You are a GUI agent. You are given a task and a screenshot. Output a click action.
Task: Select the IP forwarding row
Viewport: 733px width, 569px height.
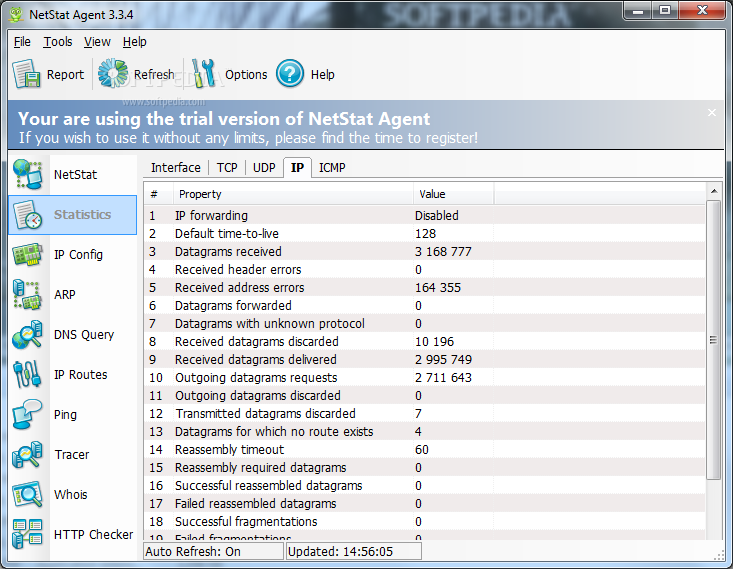[x=424, y=215]
